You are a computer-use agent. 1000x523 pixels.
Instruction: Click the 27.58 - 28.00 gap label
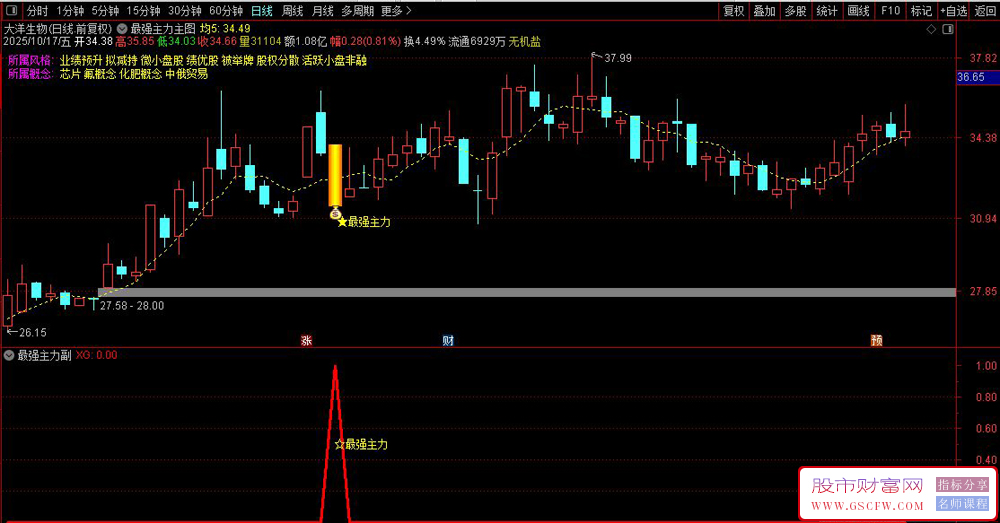(x=132, y=306)
